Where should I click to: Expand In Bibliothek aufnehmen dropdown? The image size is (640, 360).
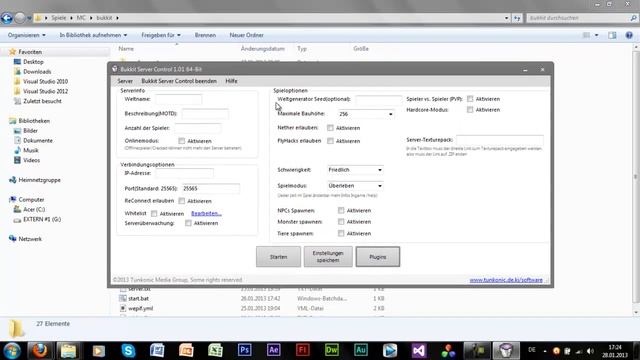[x=93, y=35]
